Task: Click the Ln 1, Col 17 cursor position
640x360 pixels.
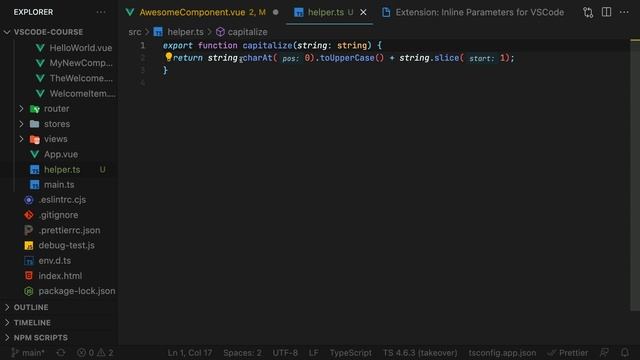Action: pyautogui.click(x=190, y=353)
